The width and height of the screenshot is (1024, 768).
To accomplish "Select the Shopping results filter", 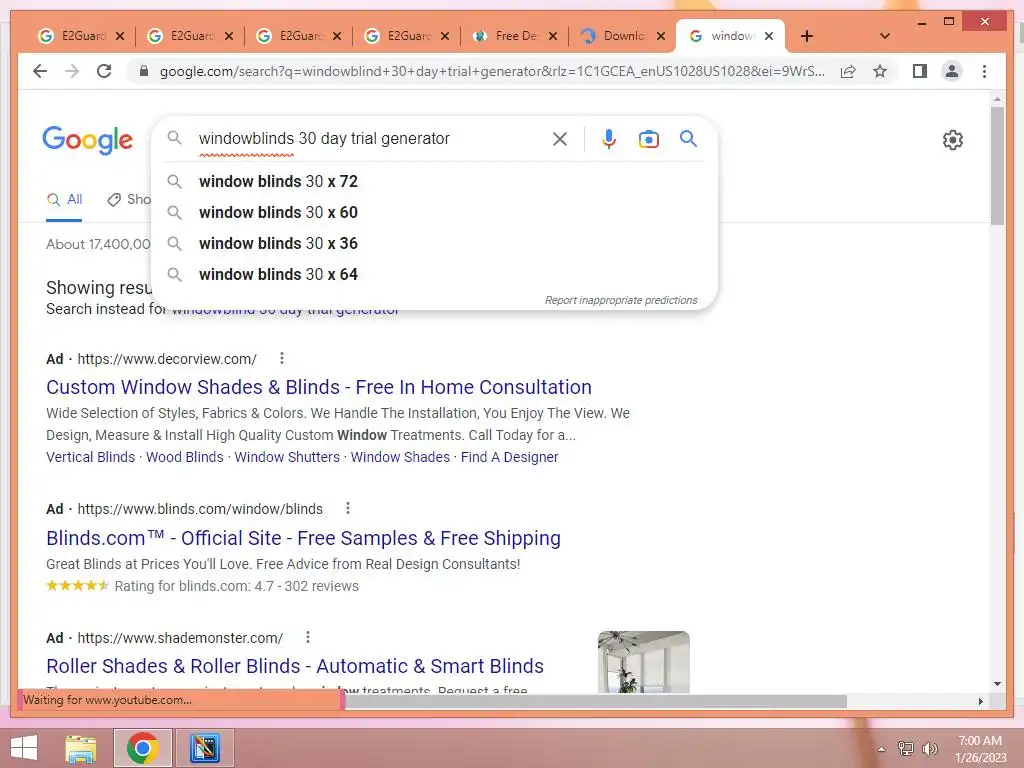I will coord(130,200).
